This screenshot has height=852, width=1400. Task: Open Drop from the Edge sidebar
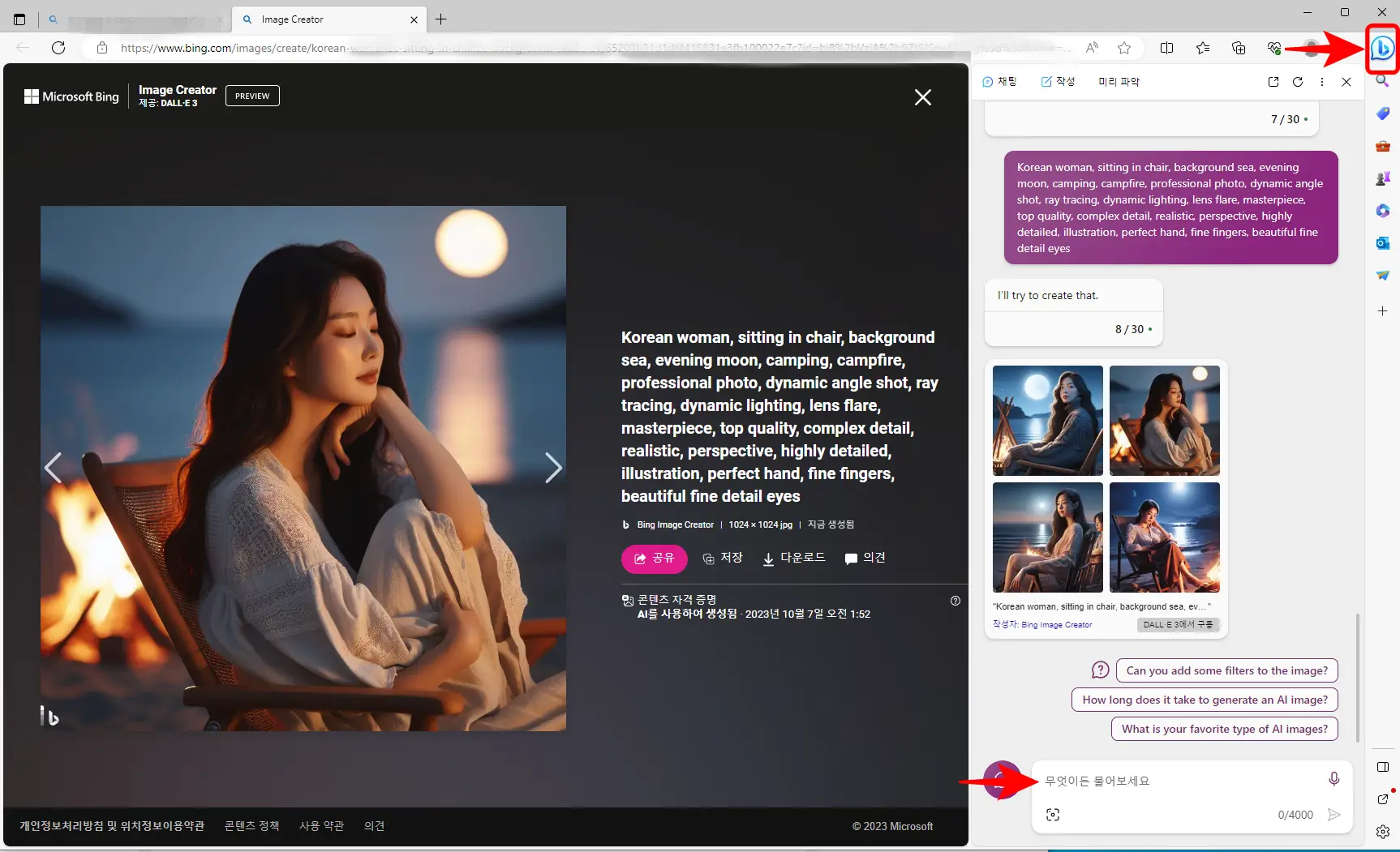point(1383,275)
